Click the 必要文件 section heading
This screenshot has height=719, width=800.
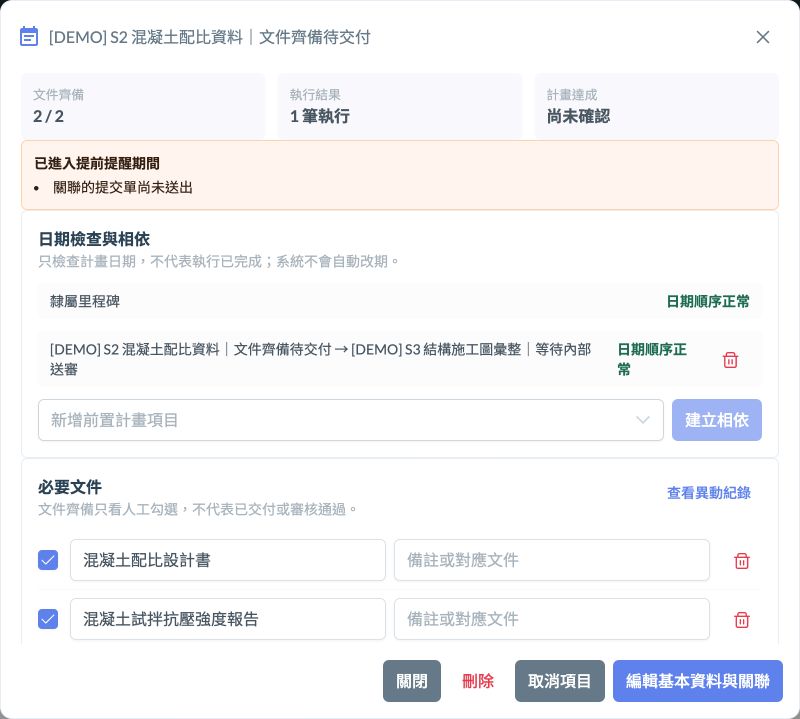pos(70,487)
